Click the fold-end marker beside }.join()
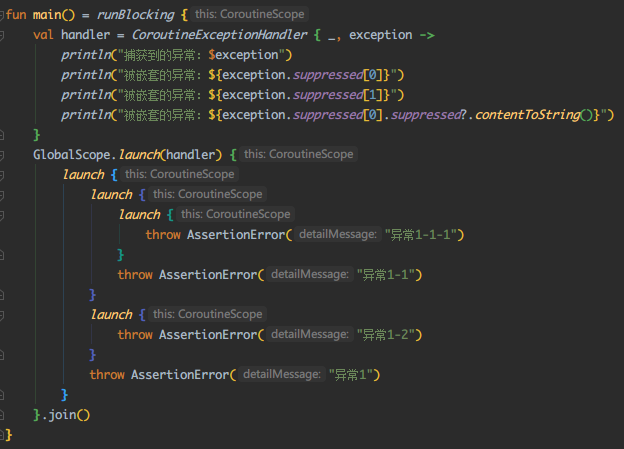The image size is (624, 449). pyautogui.click(x=2, y=415)
